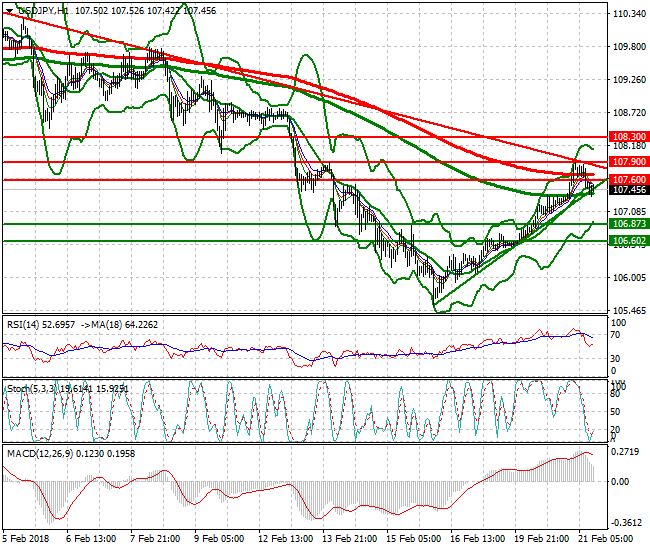Click the RSI 30 level scale value
This screenshot has height=550, width=650.
[x=616, y=359]
